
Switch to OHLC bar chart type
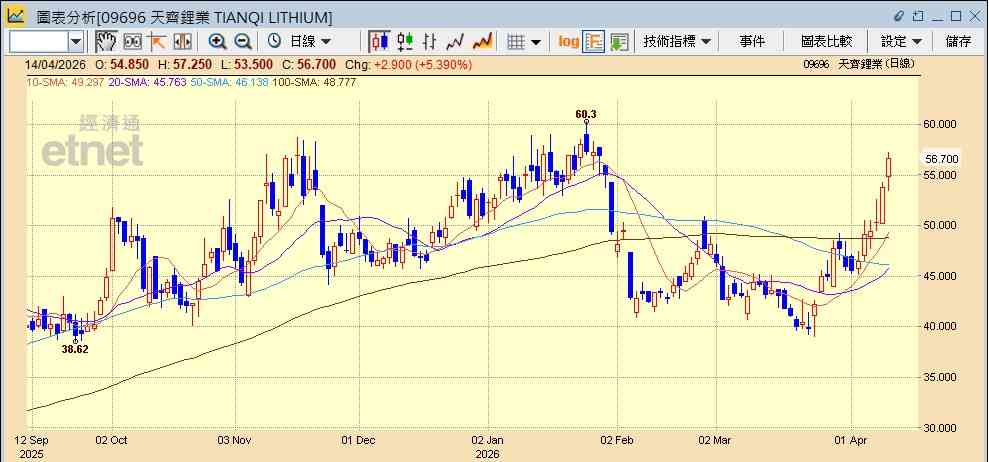tap(430, 42)
